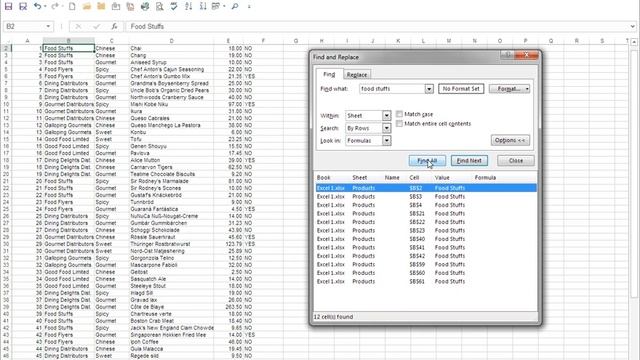Sort results by Sheet column header
This screenshot has width=640, height=360.
360,178
